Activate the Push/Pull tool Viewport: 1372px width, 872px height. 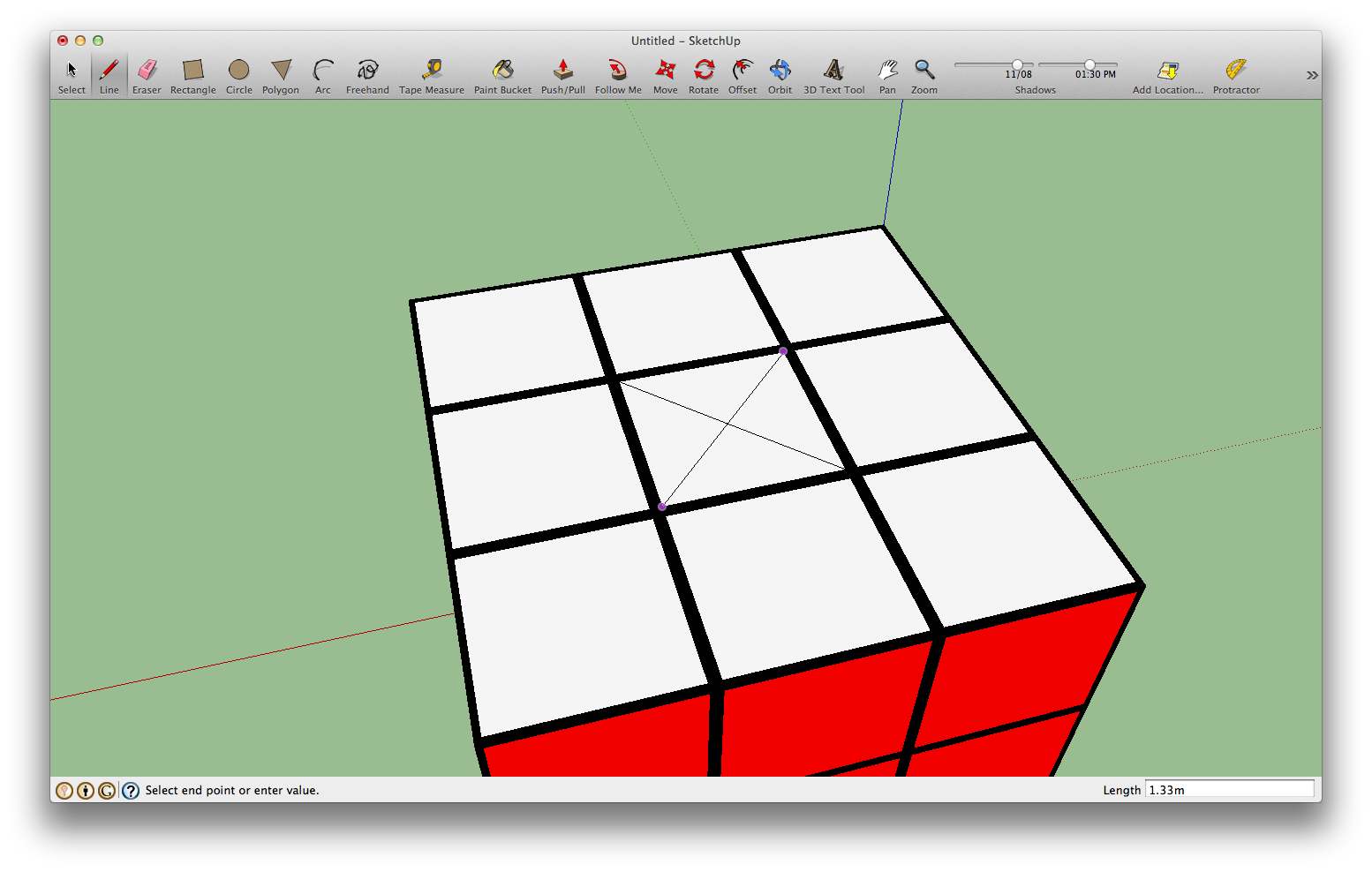(x=563, y=76)
